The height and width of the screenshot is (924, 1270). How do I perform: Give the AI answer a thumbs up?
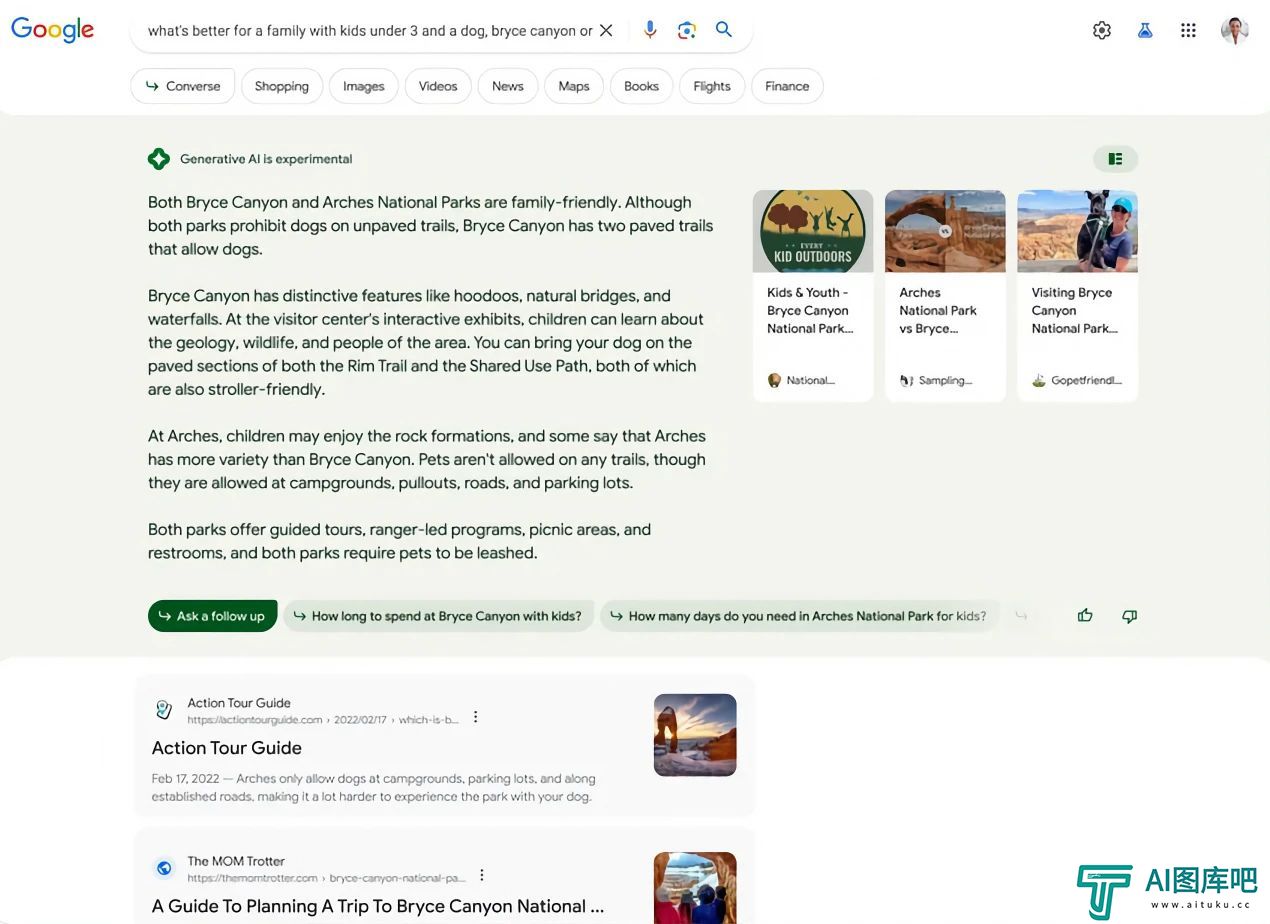pos(1085,616)
